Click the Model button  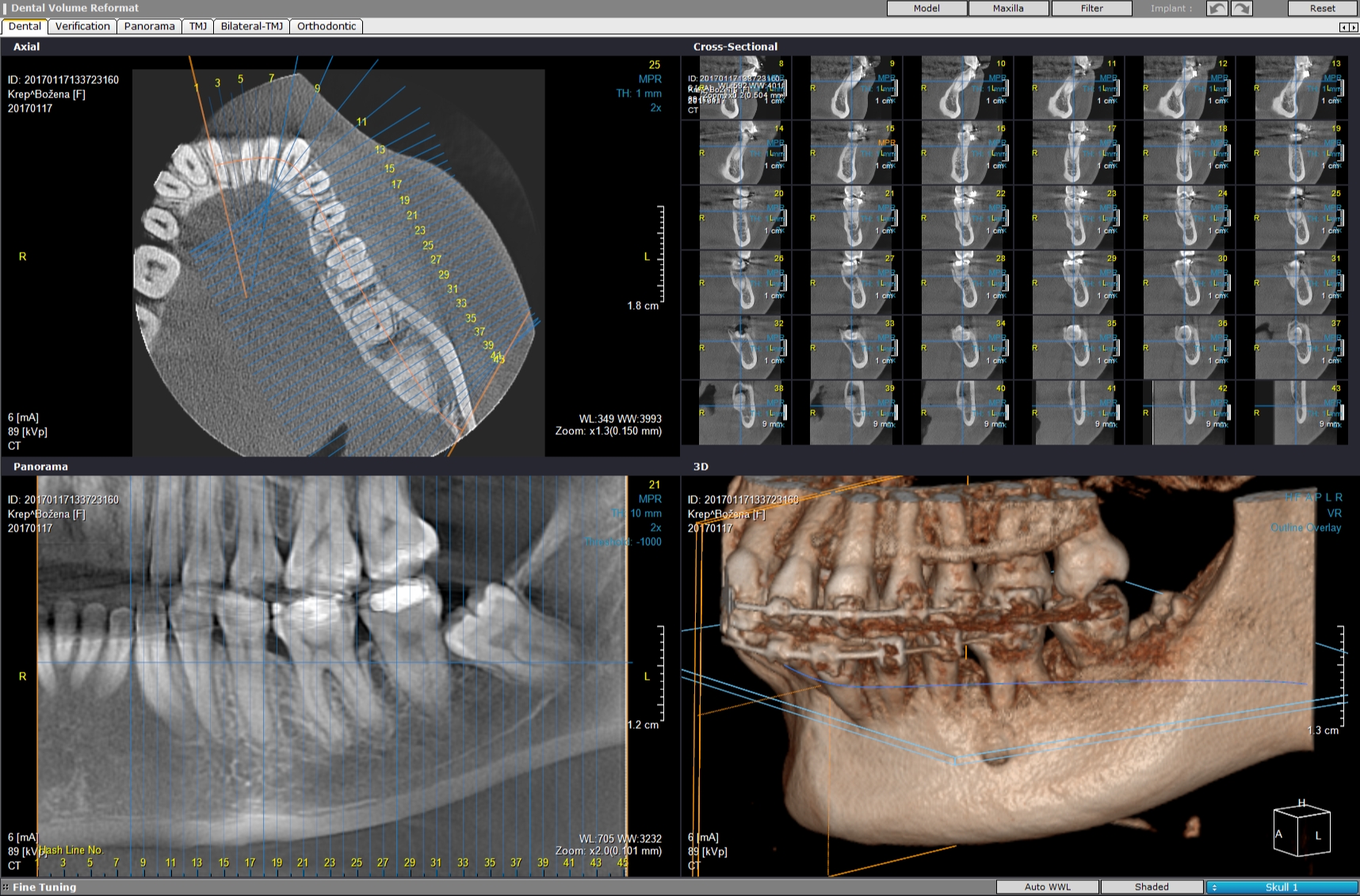[x=926, y=9]
